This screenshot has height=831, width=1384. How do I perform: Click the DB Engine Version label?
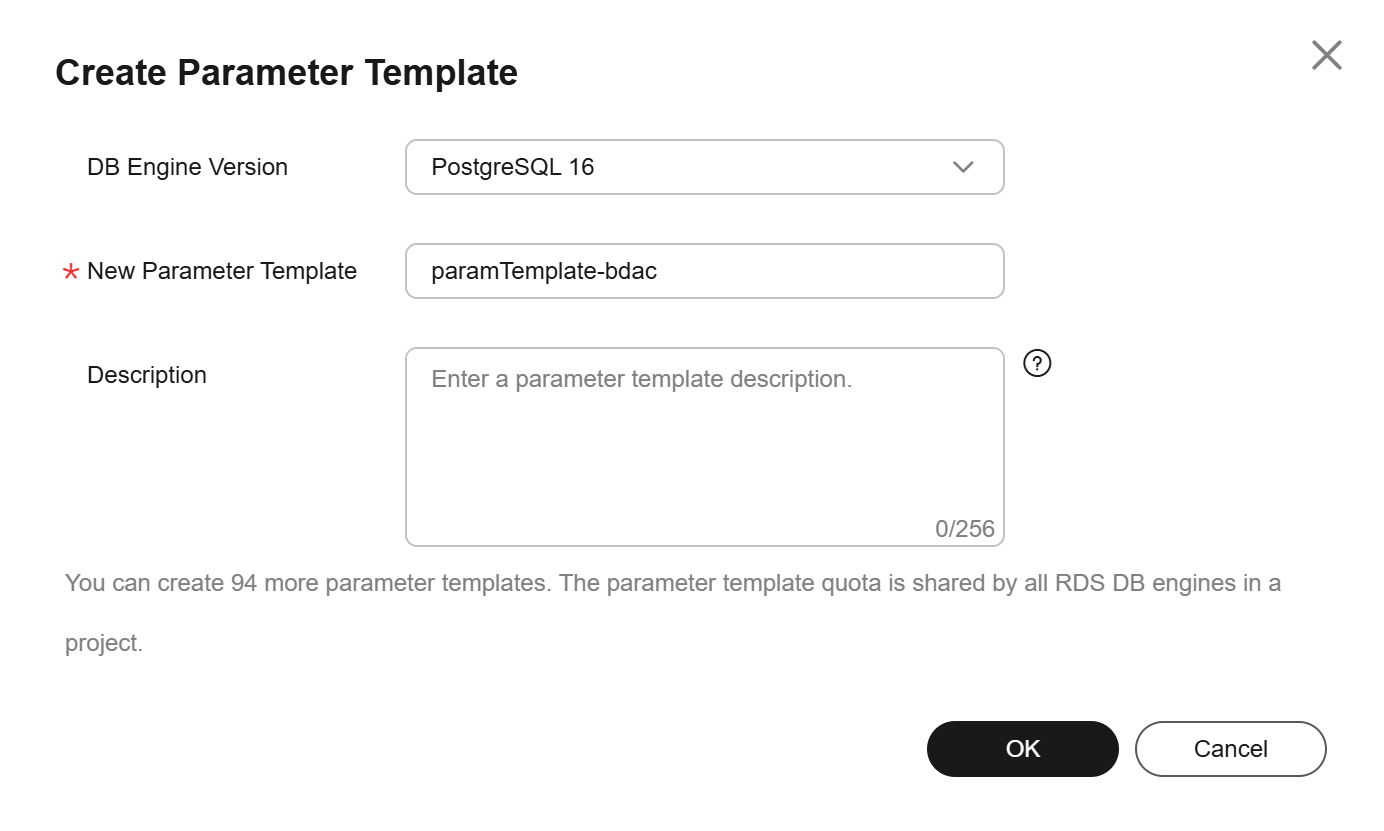click(x=188, y=167)
